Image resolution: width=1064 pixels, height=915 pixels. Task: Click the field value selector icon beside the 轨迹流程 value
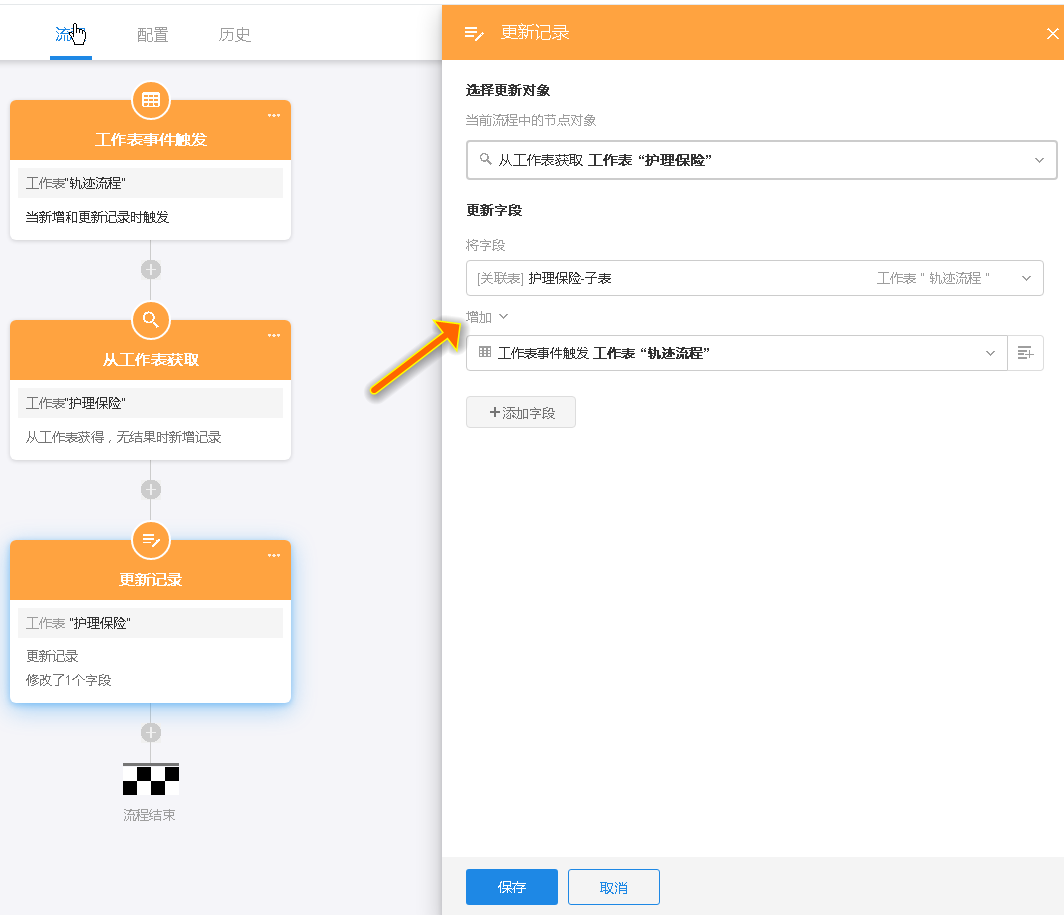[1025, 353]
